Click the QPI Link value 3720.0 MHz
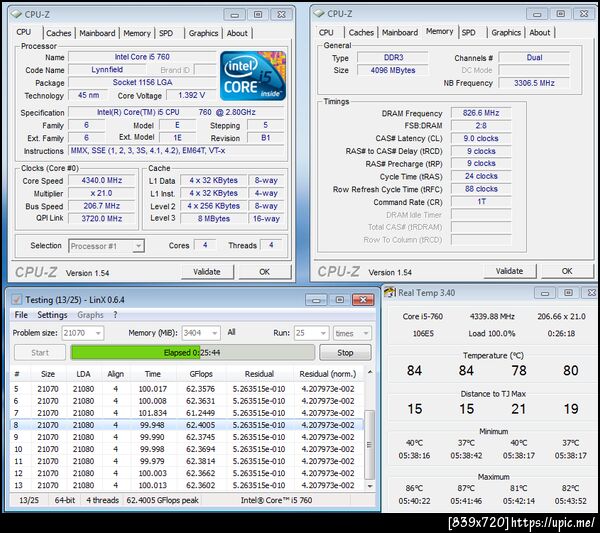Viewport: 600px width, 533px height. tap(102, 218)
